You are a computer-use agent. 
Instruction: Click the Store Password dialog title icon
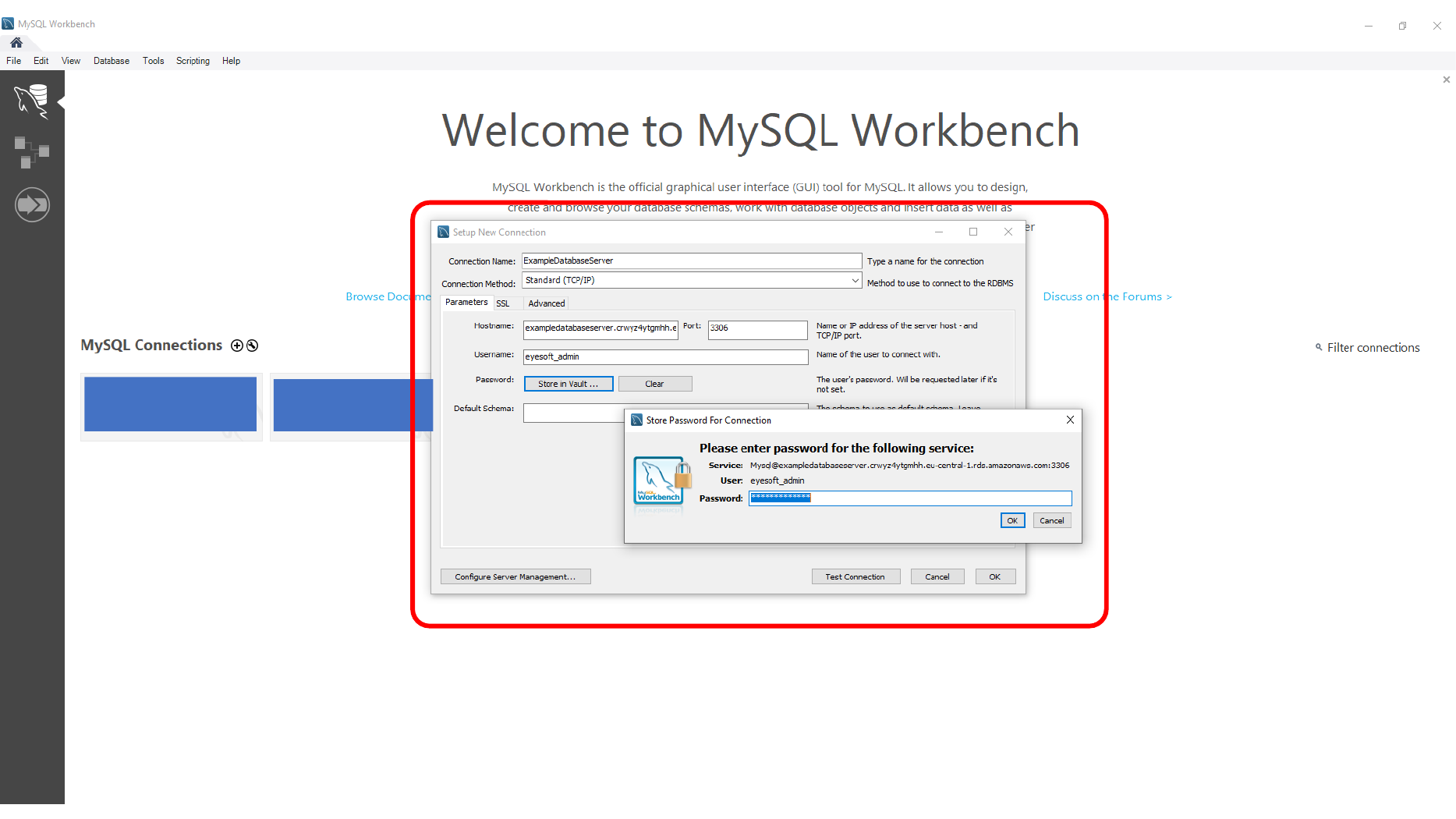pyautogui.click(x=636, y=420)
